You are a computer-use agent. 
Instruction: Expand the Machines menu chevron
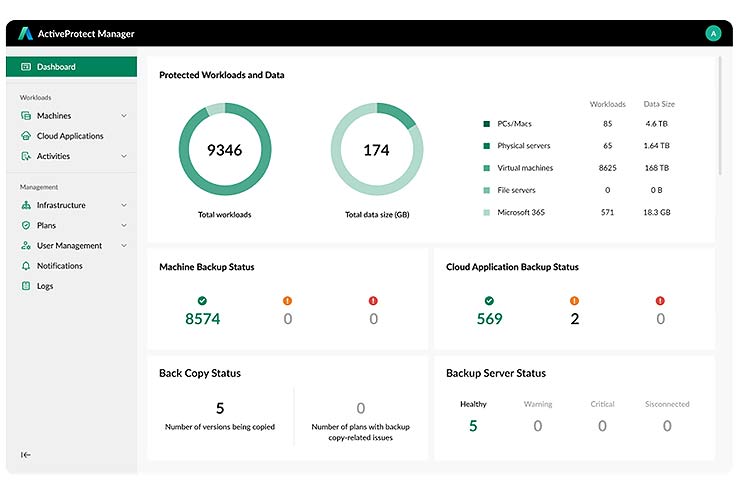click(x=124, y=116)
